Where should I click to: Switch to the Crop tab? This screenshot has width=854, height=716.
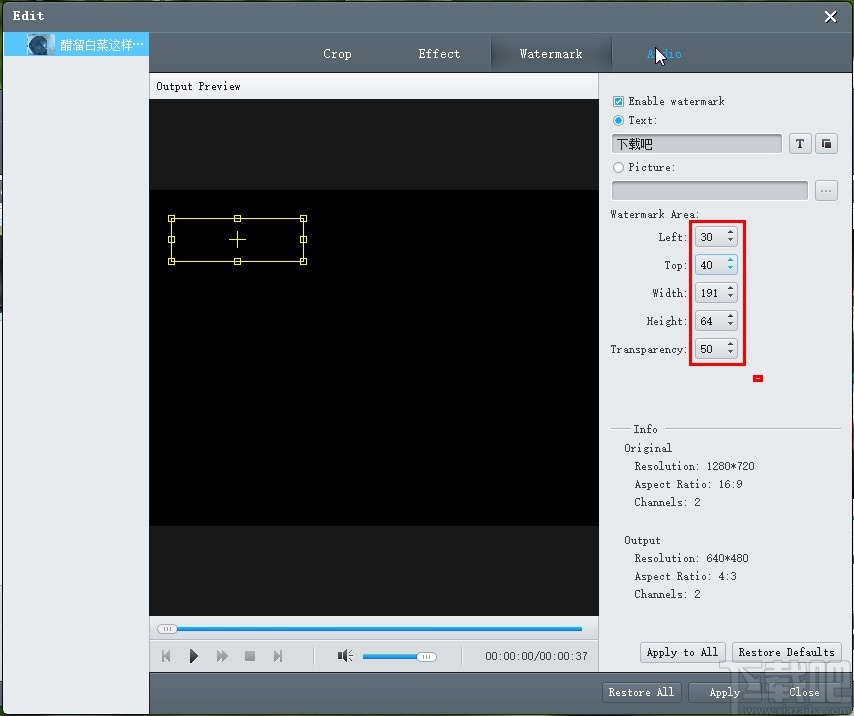337,54
